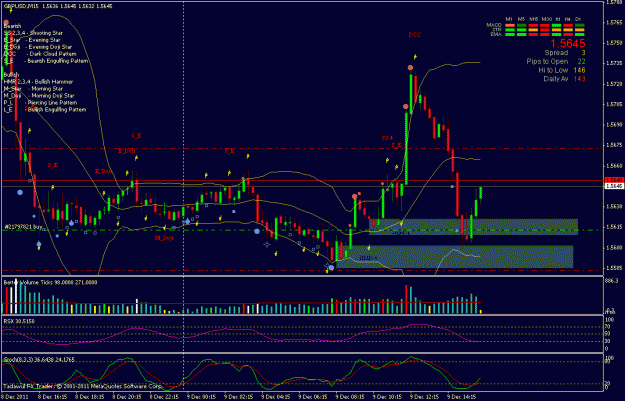Click the red 1.5649 price tag on scale
Image resolution: width=625 pixels, height=401 pixels.
(614, 180)
